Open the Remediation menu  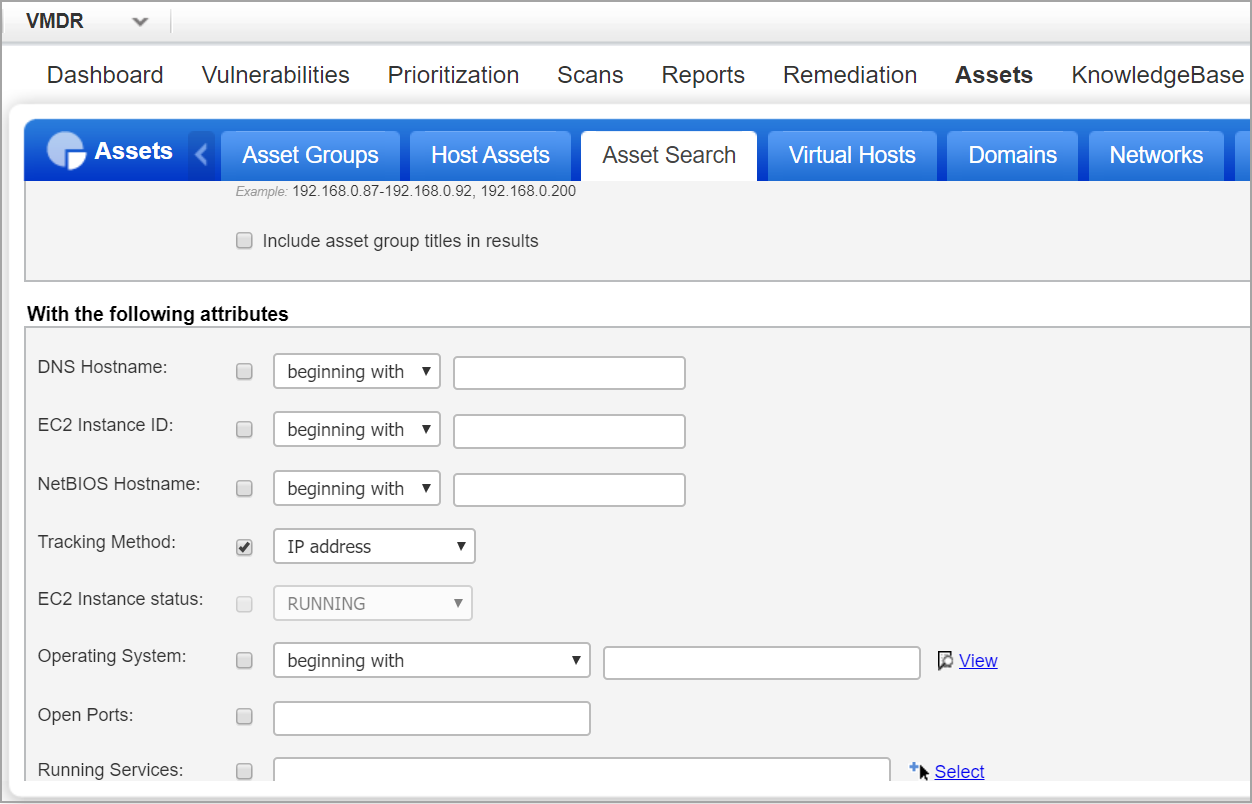(x=850, y=75)
